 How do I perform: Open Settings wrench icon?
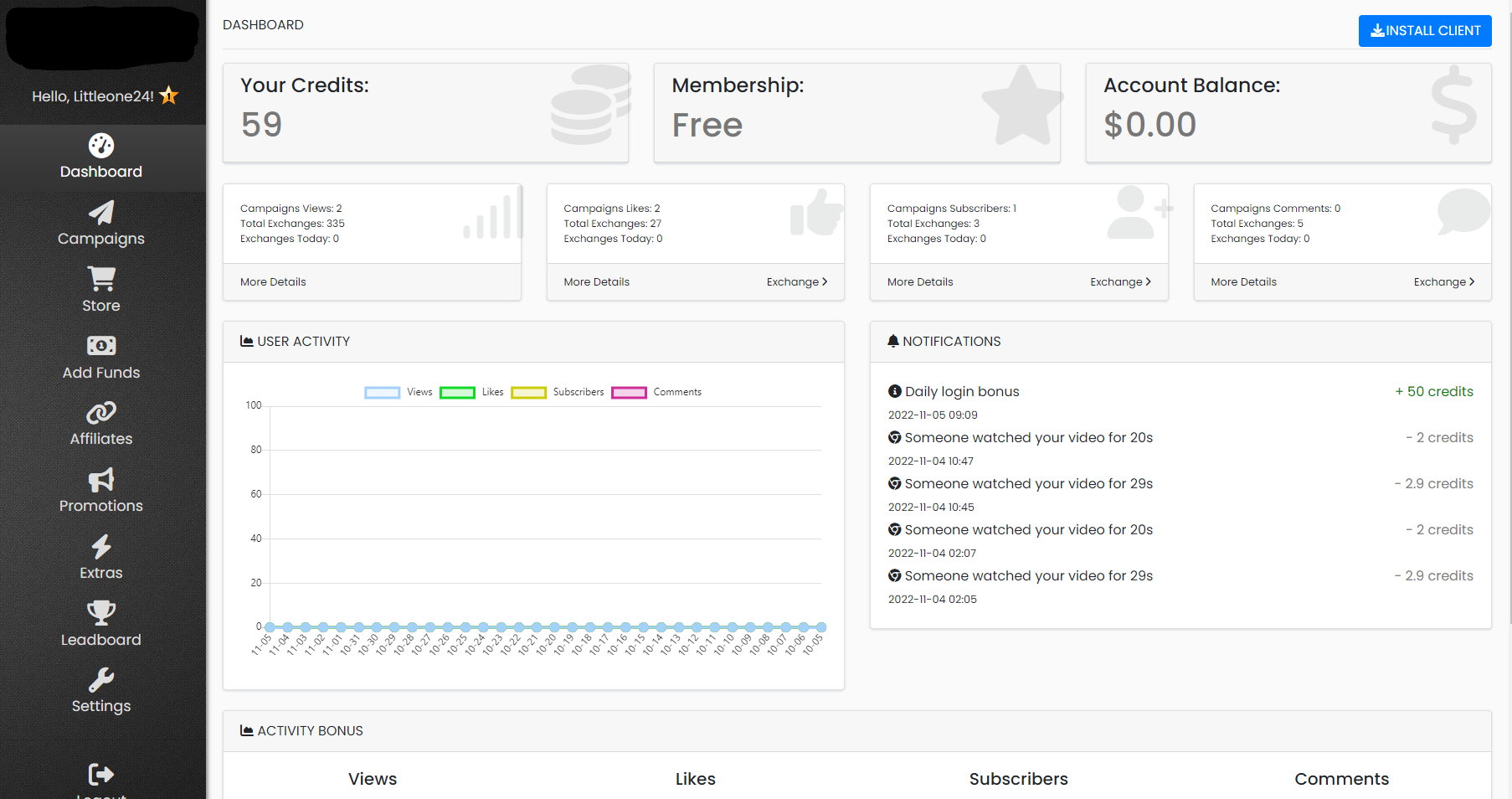pos(101,680)
